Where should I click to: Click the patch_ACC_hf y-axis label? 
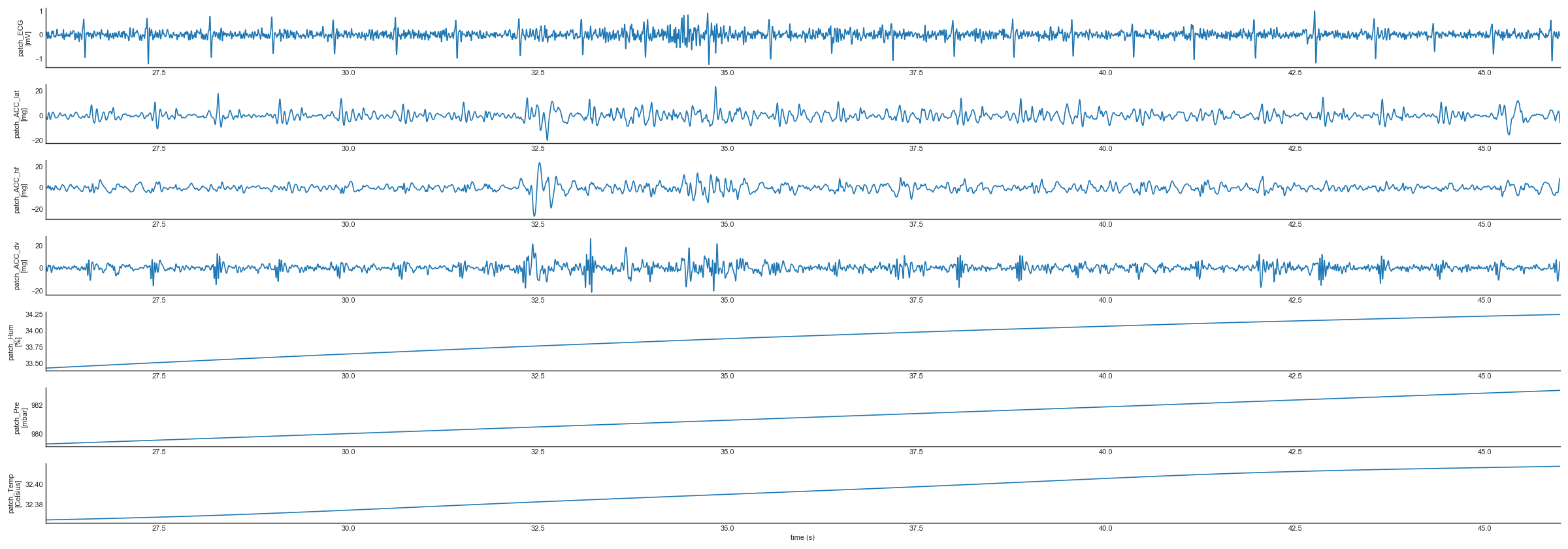point(20,190)
